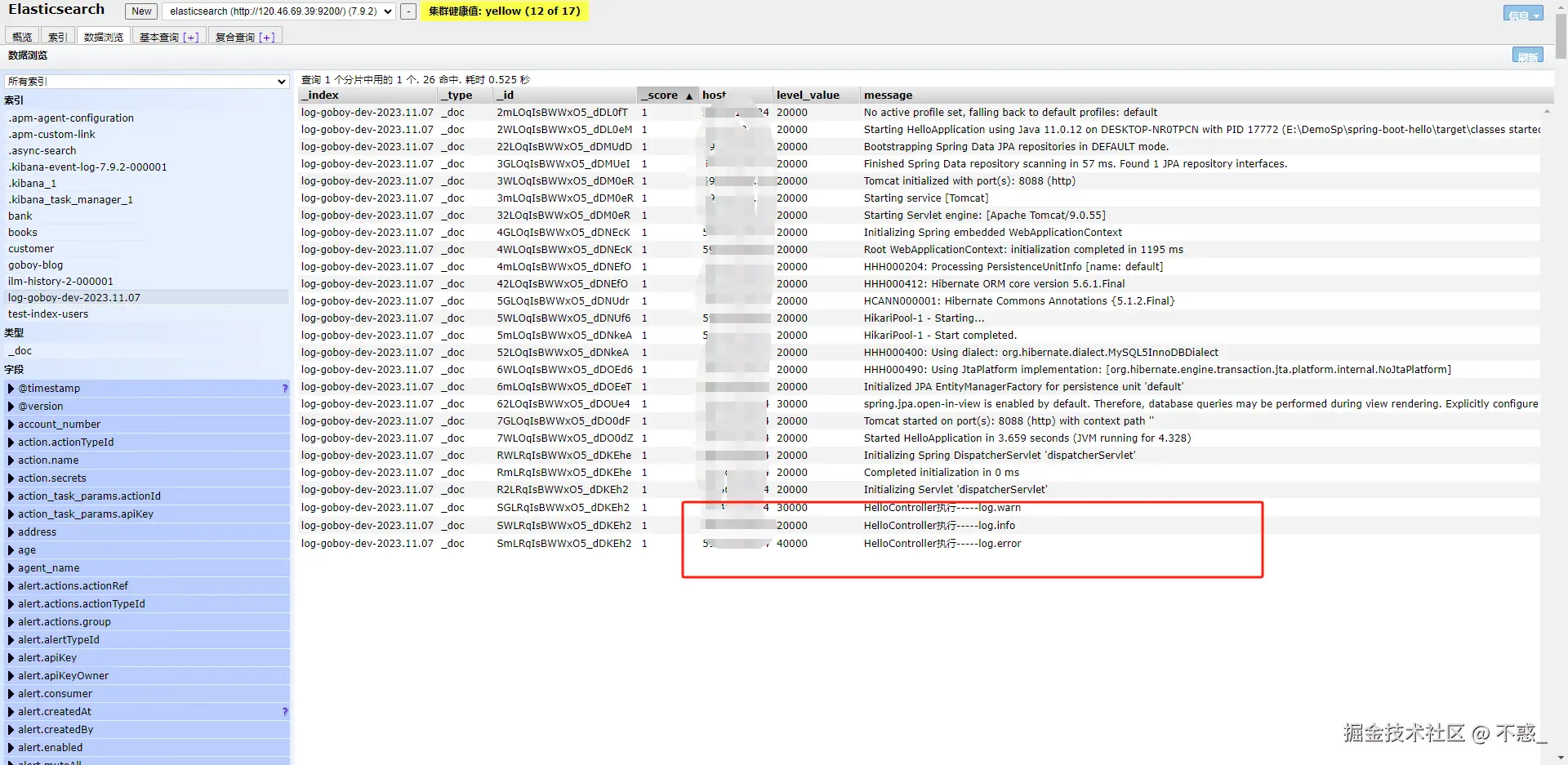Screen dimensions: 1568x765
Task: Expand the @version field
Action: (x=11, y=407)
